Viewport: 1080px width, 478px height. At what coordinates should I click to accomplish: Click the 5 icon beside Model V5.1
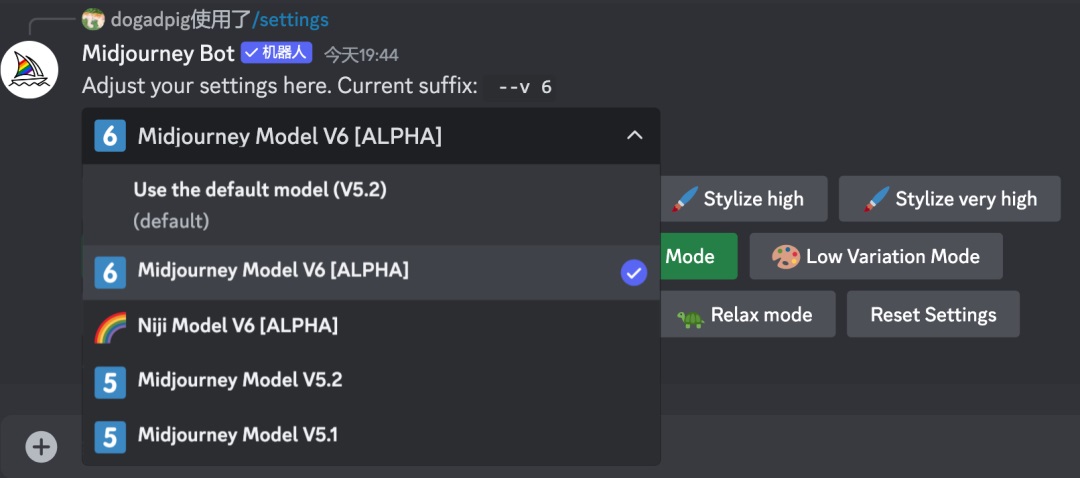110,436
